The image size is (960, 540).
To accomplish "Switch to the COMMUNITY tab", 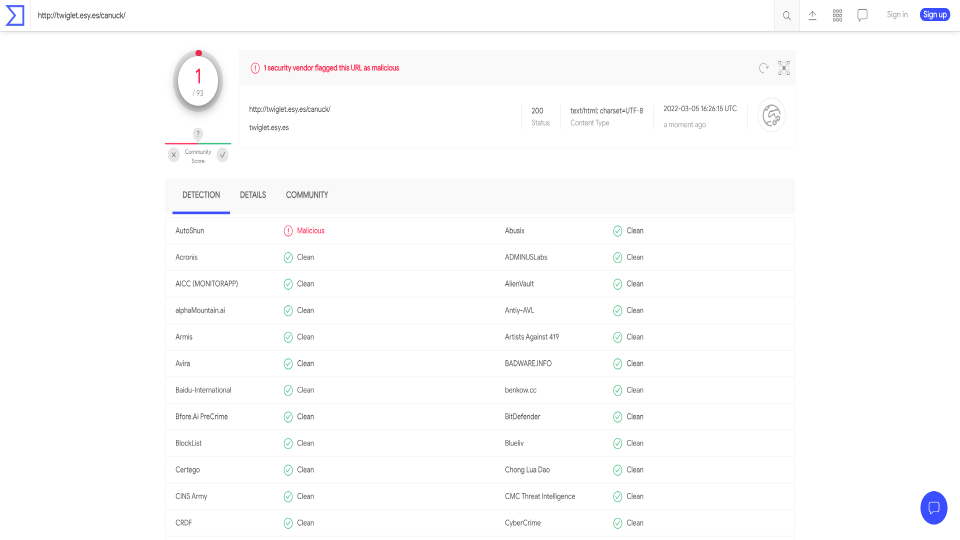I will (x=307, y=195).
